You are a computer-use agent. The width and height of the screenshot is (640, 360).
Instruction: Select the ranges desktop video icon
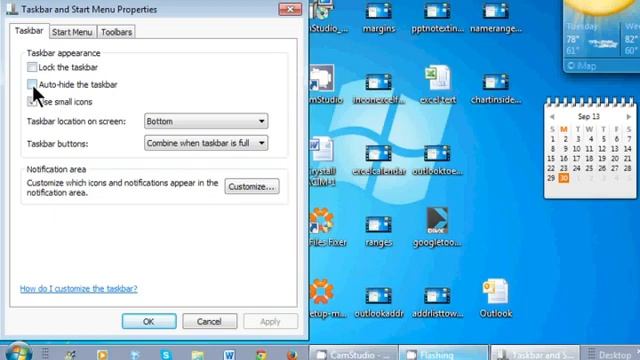click(378, 231)
